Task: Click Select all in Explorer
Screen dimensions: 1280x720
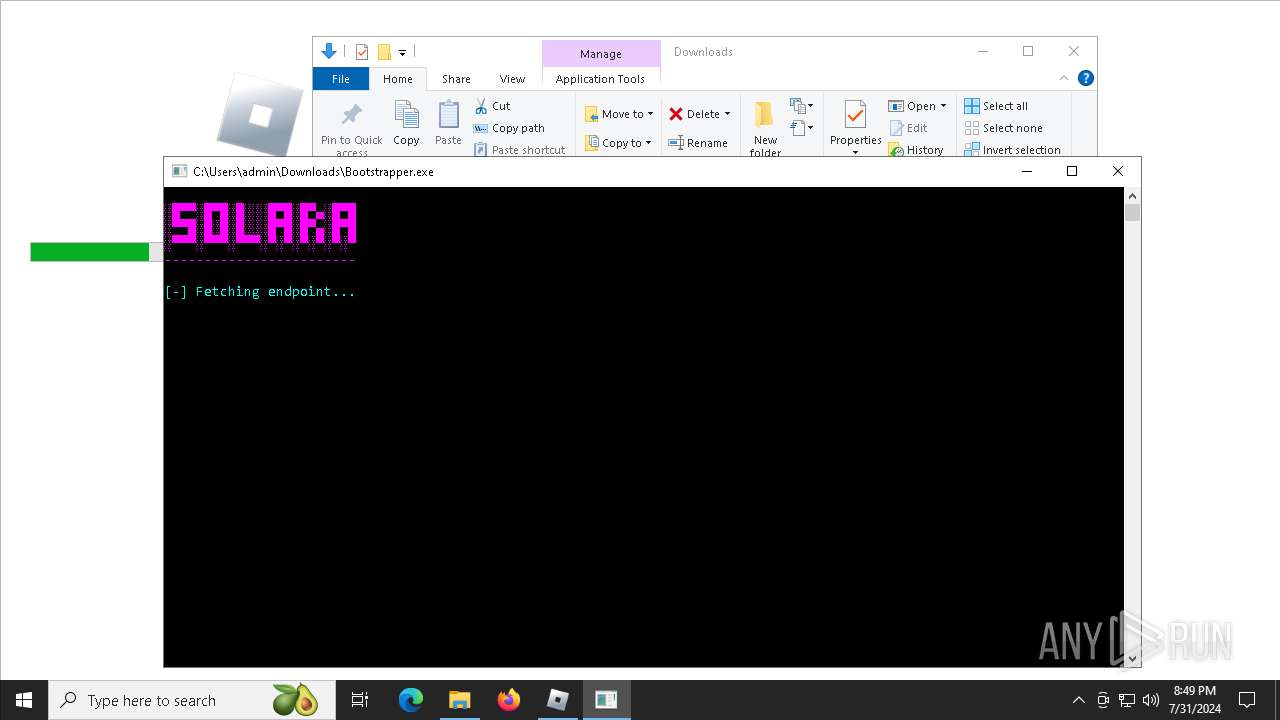Action: [x=996, y=106]
